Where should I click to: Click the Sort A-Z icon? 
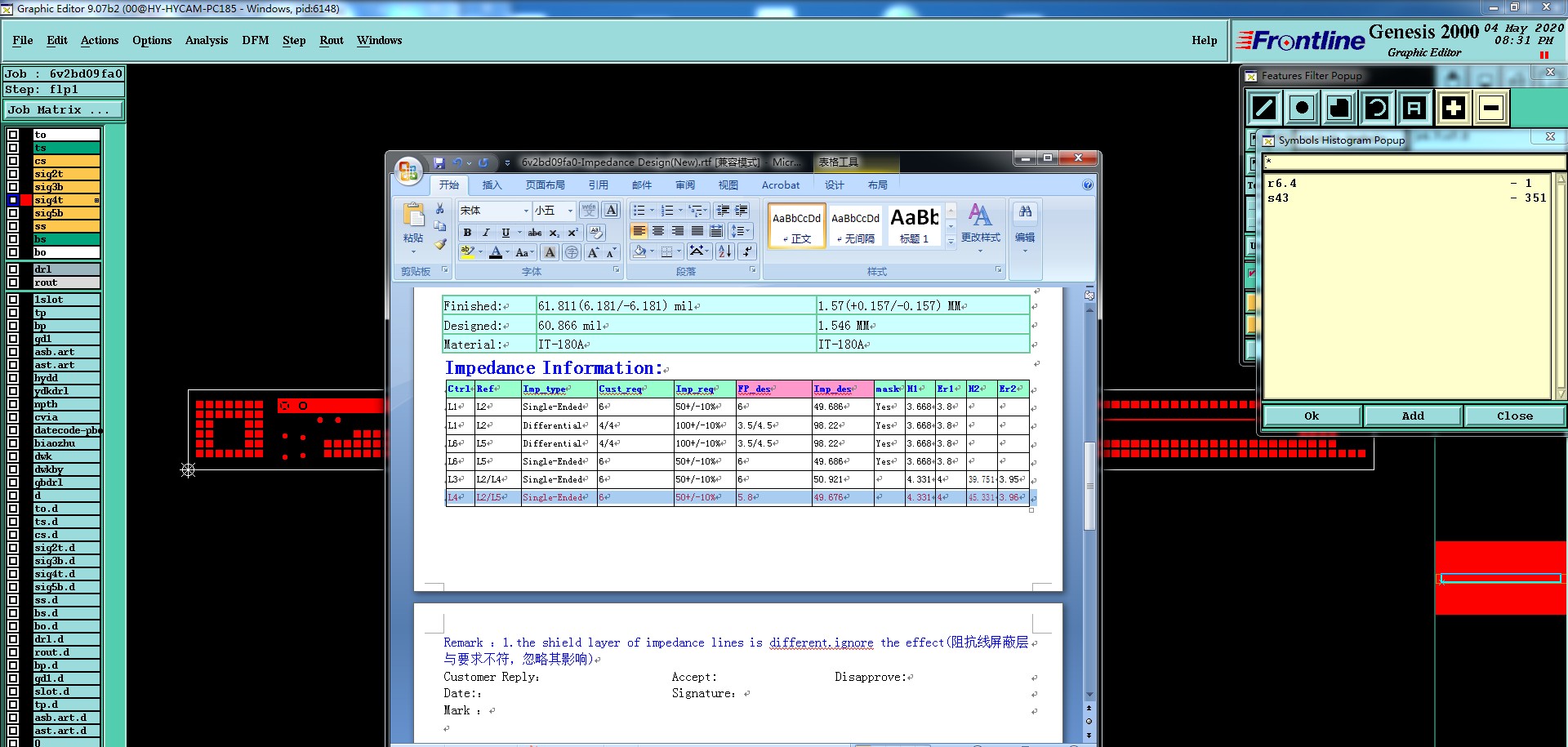[724, 251]
